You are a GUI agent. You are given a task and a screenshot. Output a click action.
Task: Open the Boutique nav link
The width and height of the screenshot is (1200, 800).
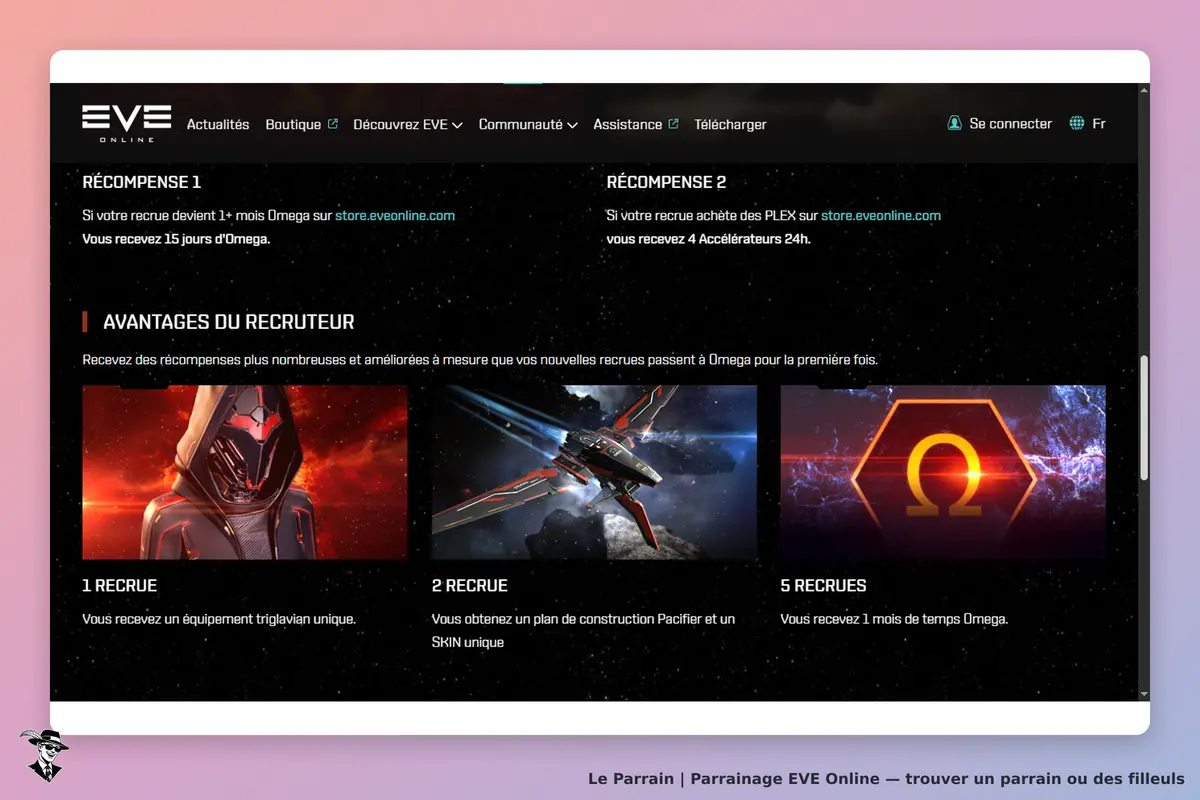click(x=293, y=124)
